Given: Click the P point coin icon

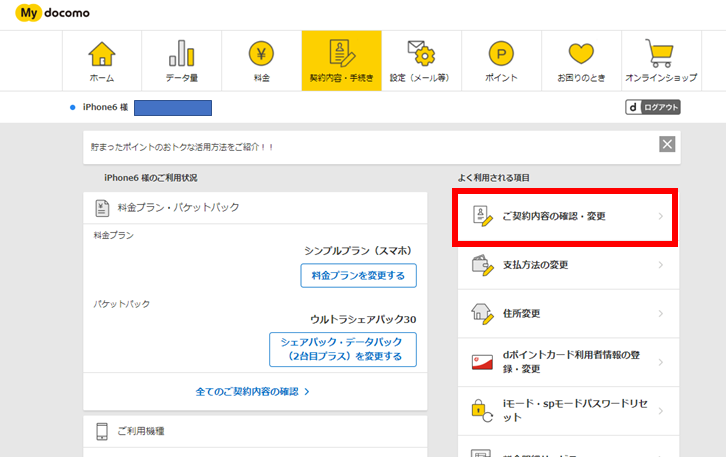Looking at the screenshot, I should (501, 53).
